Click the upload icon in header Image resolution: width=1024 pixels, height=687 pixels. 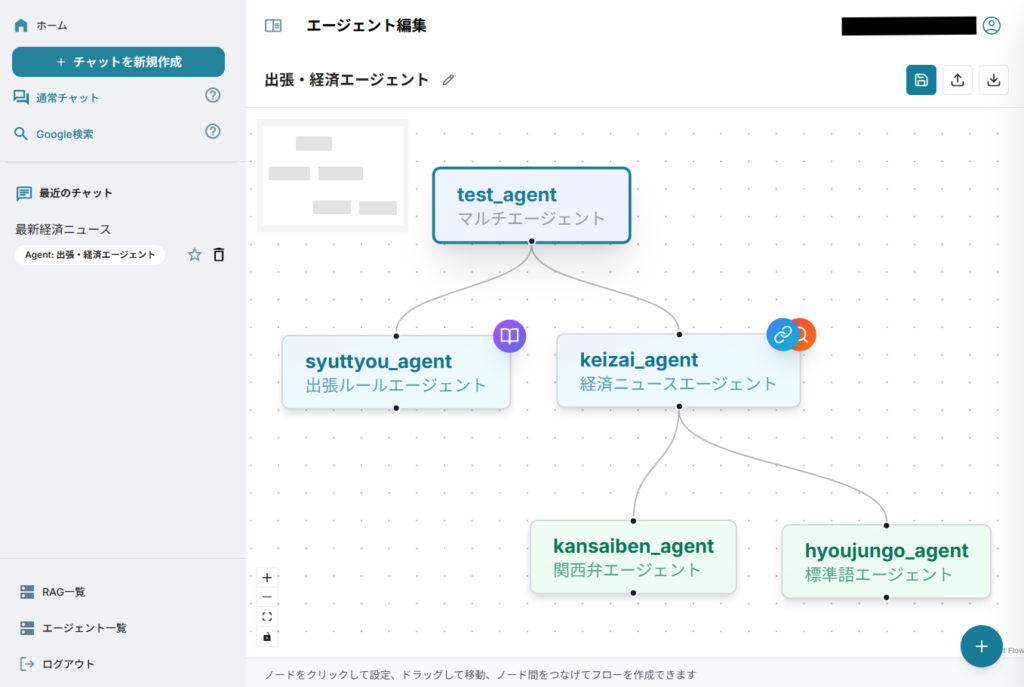[957, 81]
